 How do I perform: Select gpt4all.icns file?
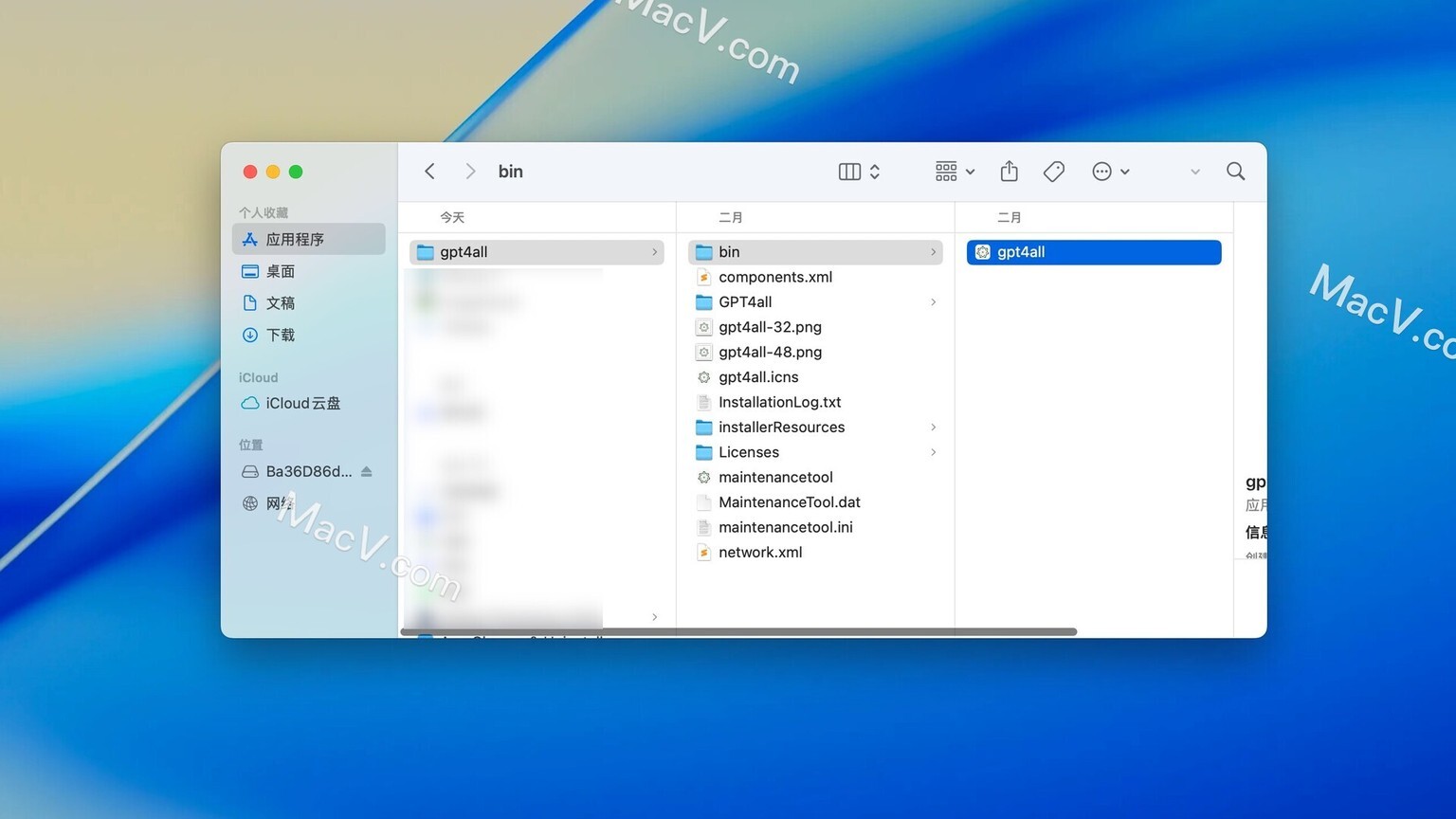(815, 377)
